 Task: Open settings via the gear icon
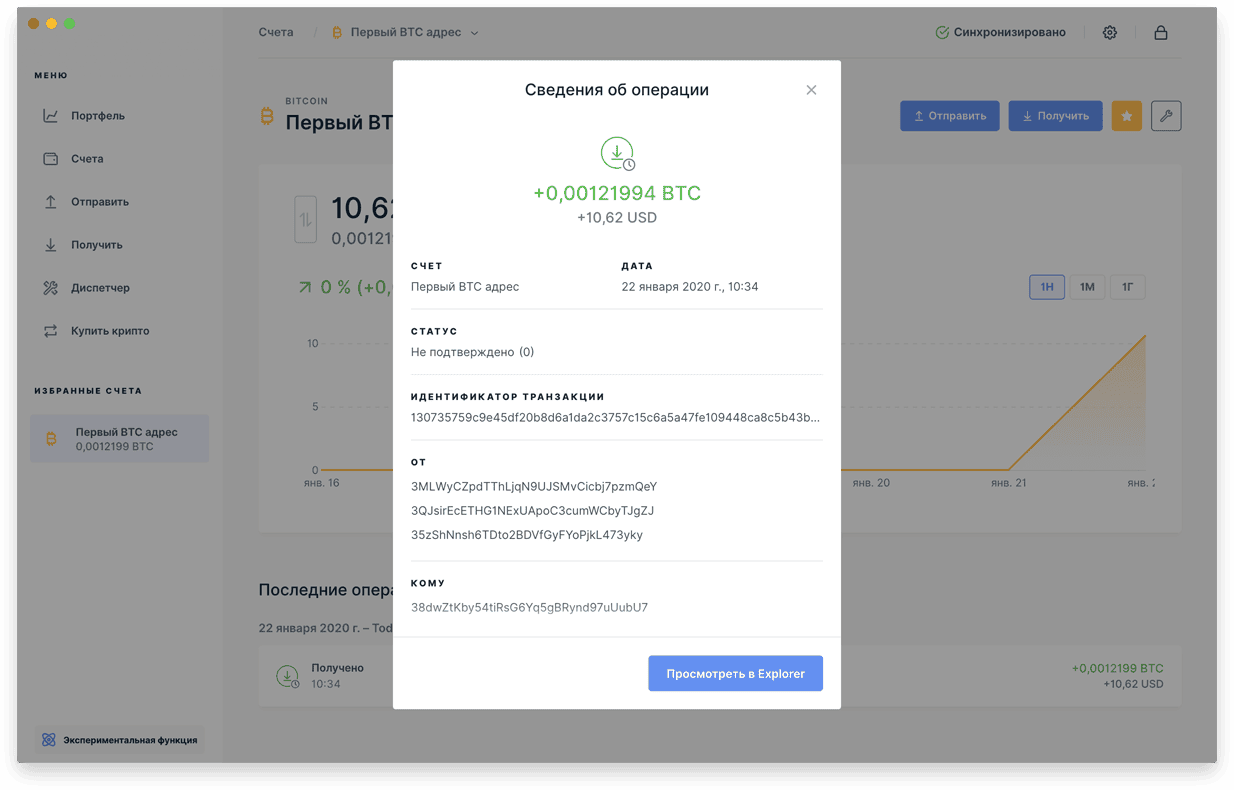[x=1110, y=32]
